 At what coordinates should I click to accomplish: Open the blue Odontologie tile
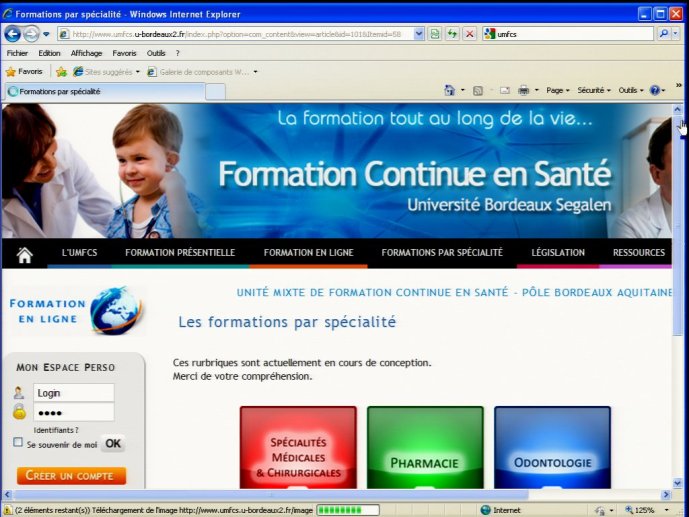click(x=552, y=448)
